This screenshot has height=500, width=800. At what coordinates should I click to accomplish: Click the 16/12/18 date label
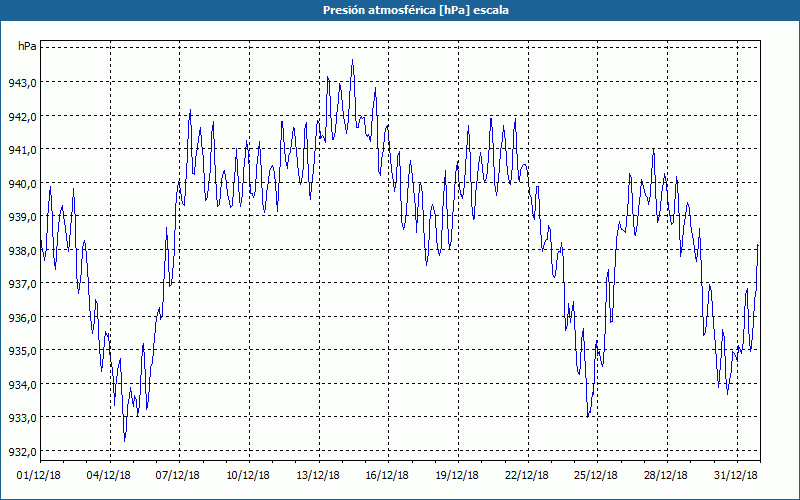coord(387,475)
